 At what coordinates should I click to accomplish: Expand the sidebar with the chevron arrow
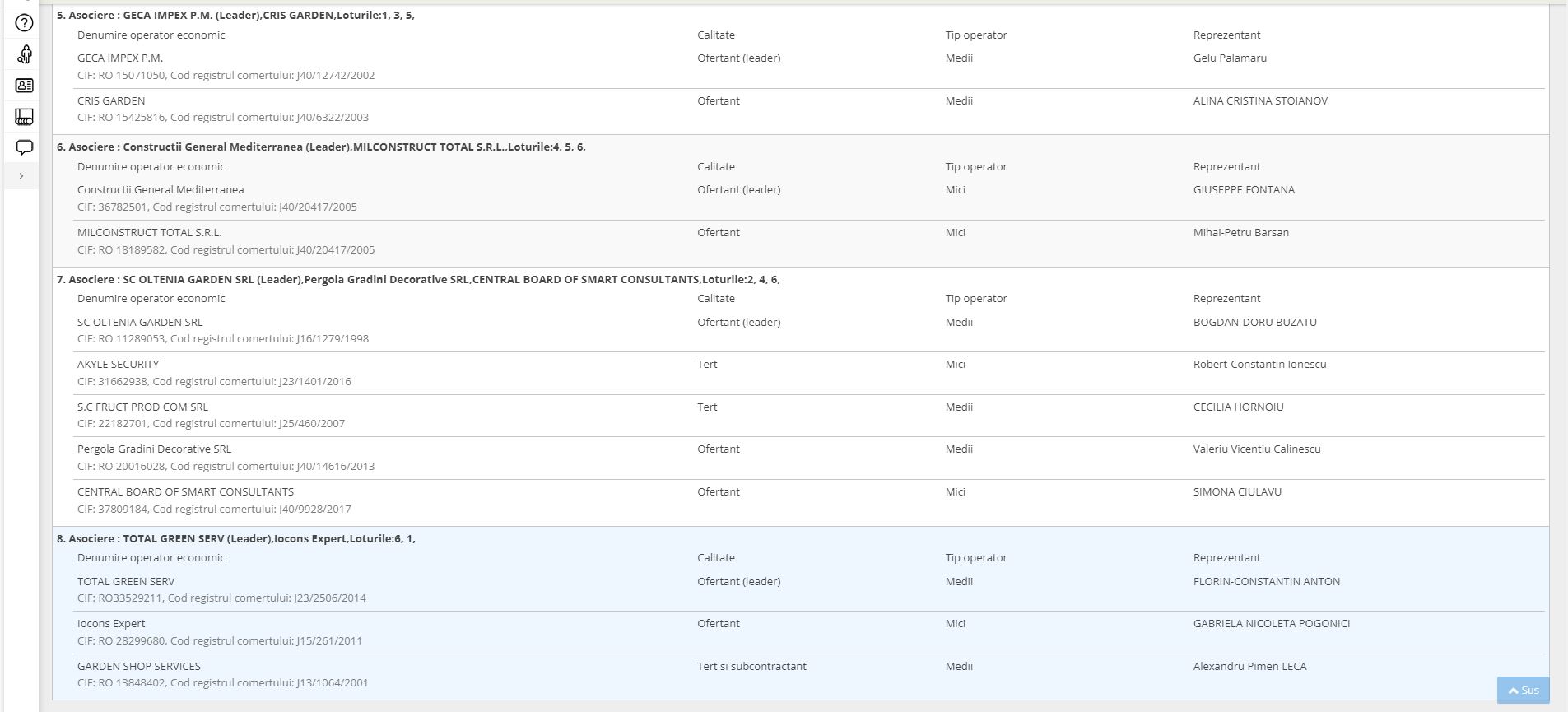21,175
